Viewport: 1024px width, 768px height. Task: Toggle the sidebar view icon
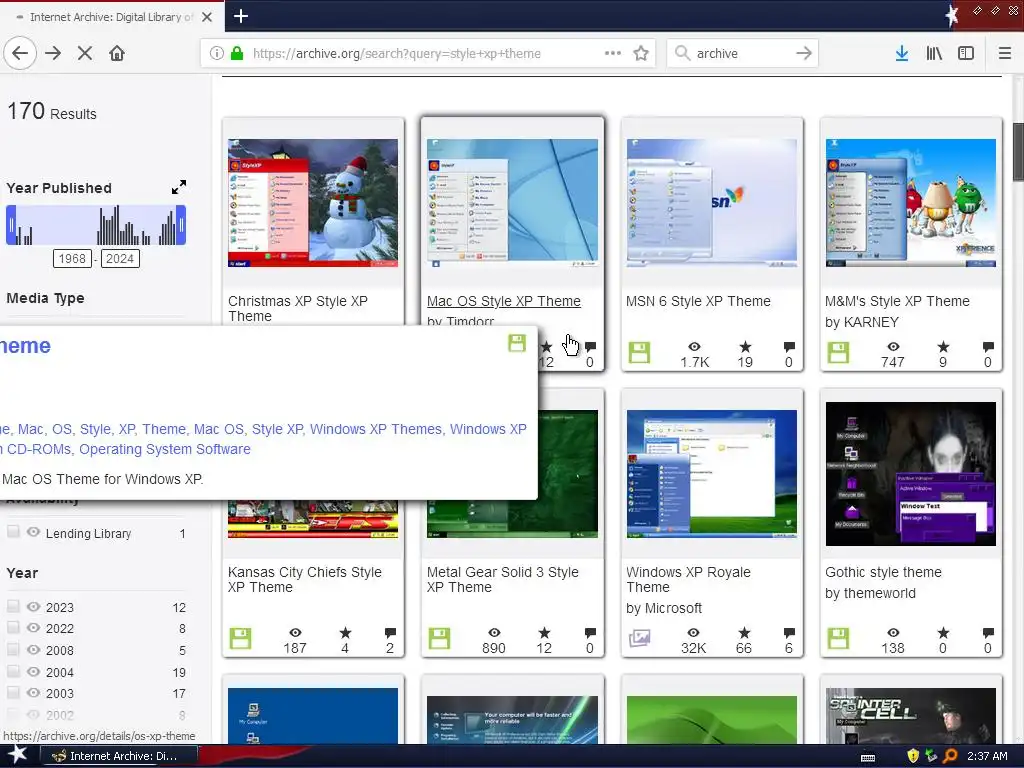[x=966, y=53]
